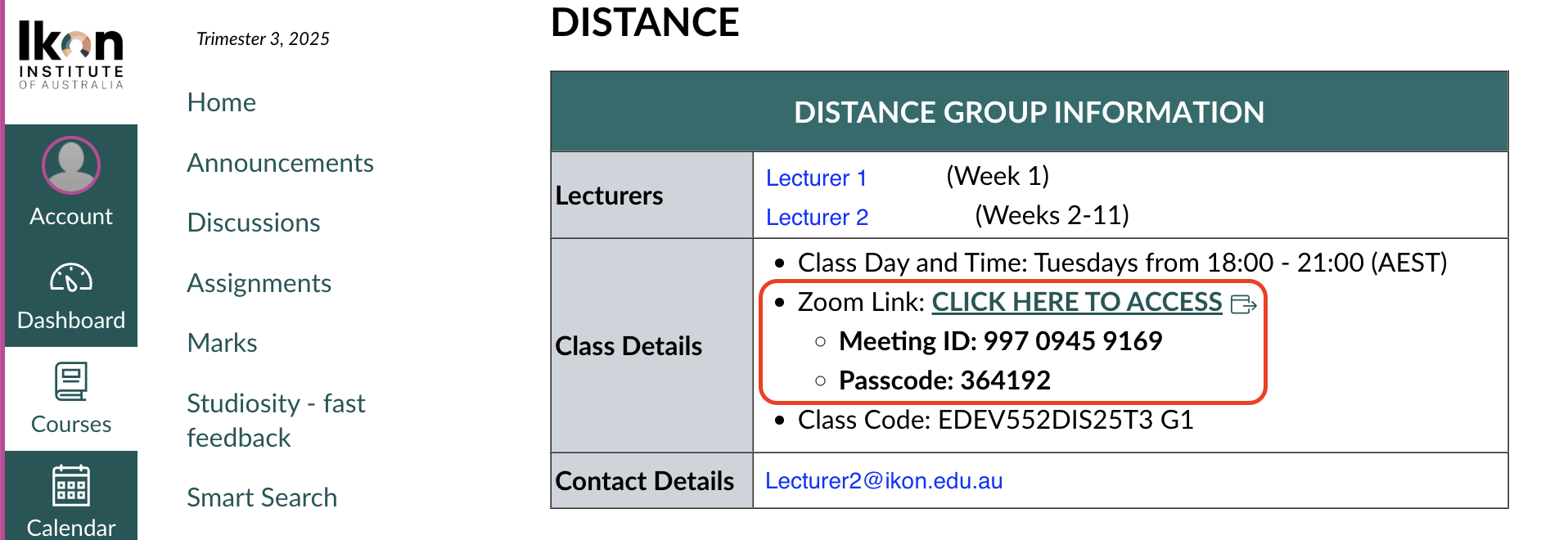Open Studiosity - fast feedback link
Screen dimensions: 1568x540
pos(276,421)
